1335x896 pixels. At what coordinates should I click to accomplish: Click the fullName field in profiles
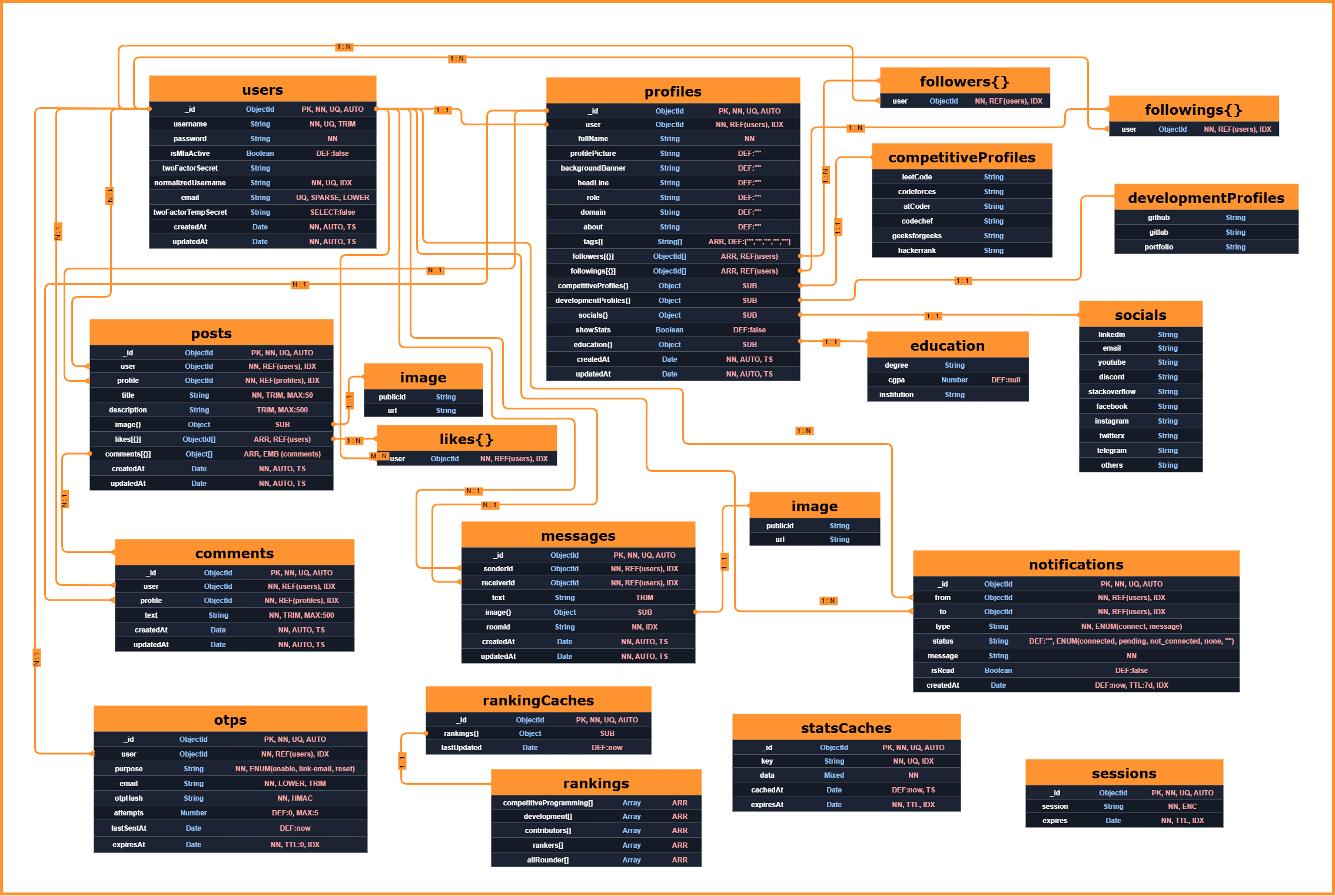pos(673,138)
